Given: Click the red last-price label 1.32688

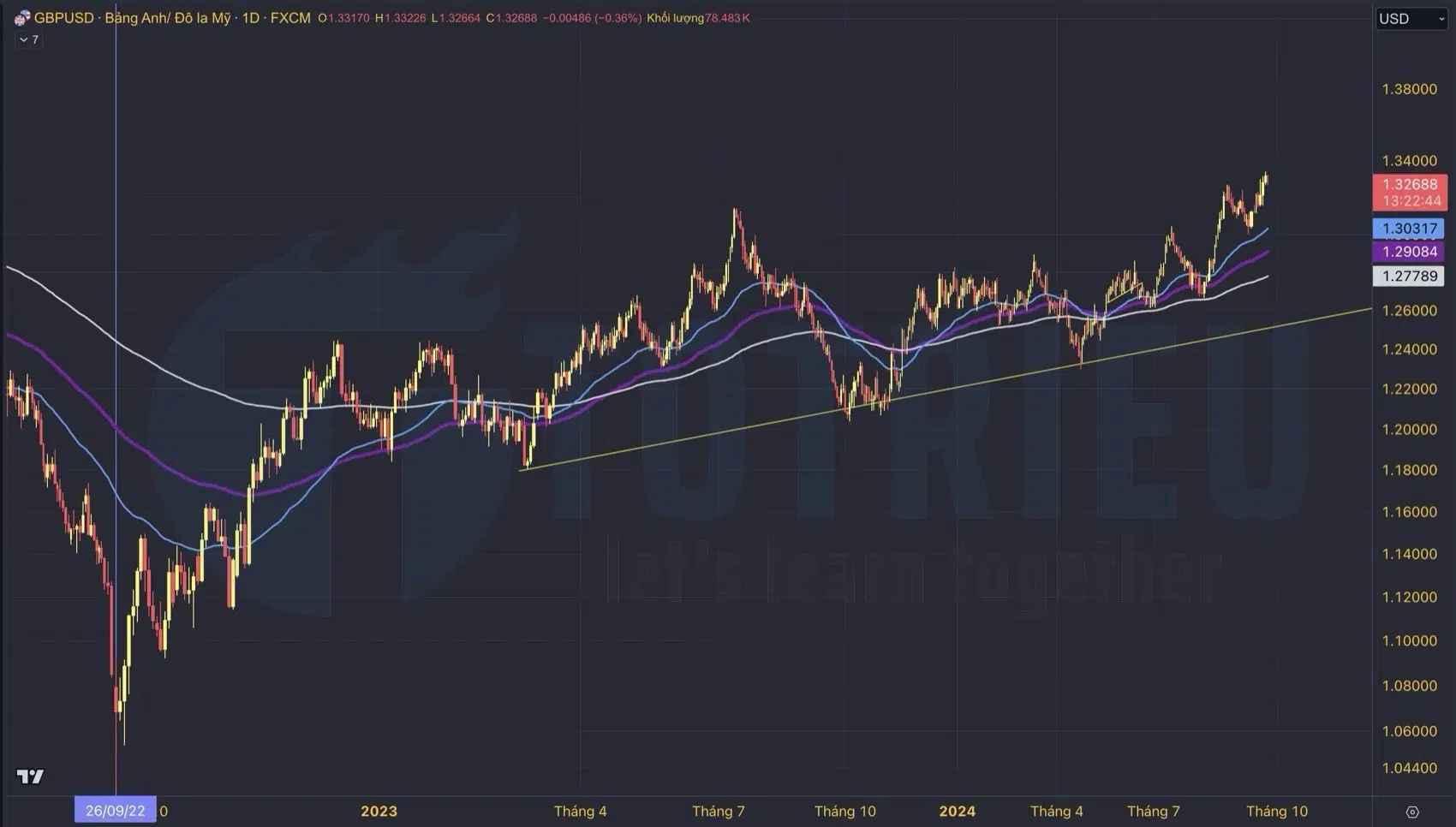Looking at the screenshot, I should click(x=1410, y=186).
